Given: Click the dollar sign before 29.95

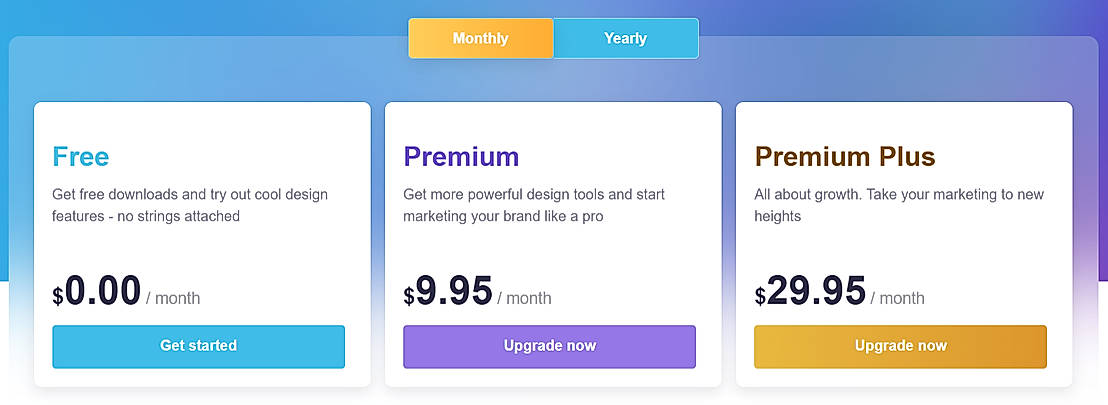Looking at the screenshot, I should click(x=760, y=296).
